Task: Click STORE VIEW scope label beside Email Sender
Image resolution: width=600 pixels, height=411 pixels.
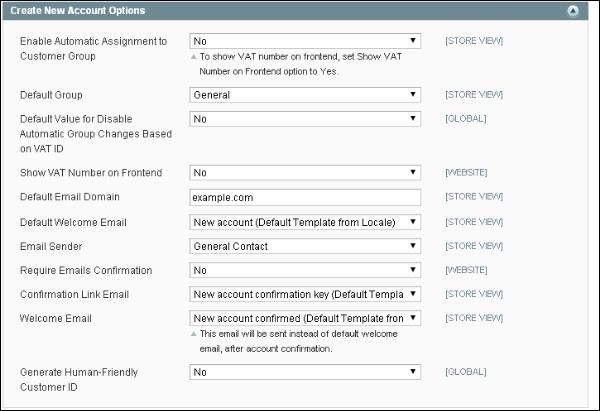Action: click(x=474, y=246)
